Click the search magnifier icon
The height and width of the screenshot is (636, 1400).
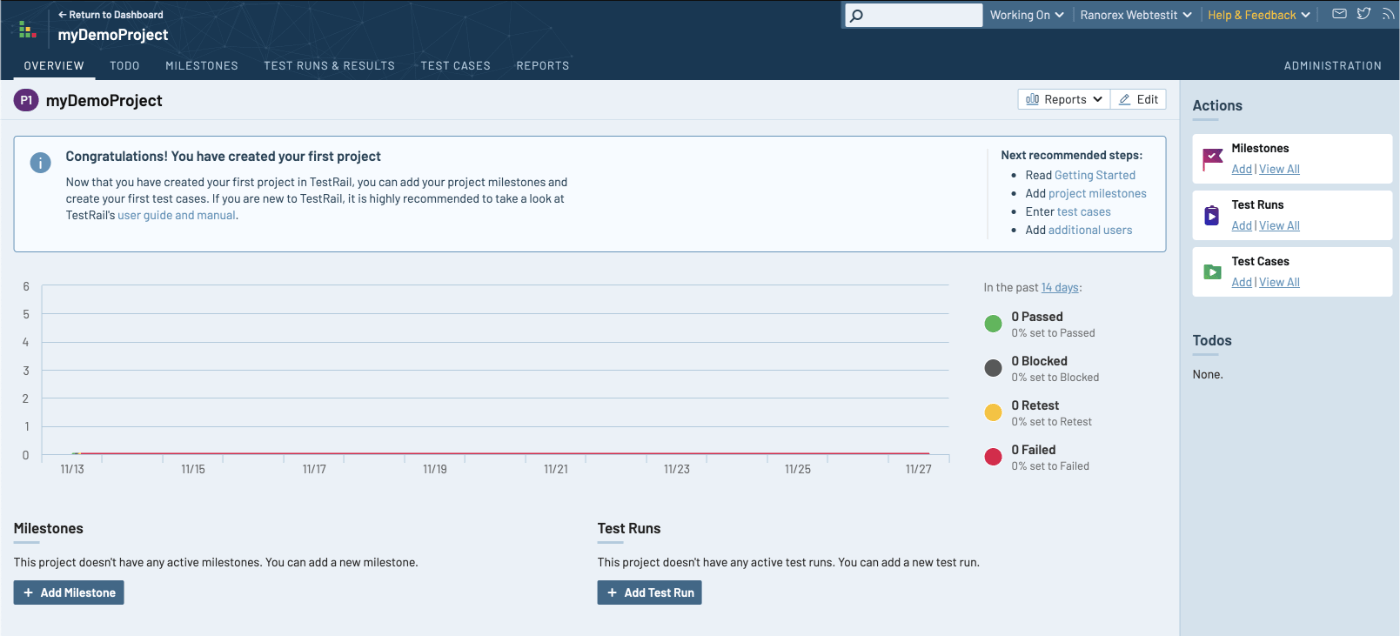coord(856,15)
